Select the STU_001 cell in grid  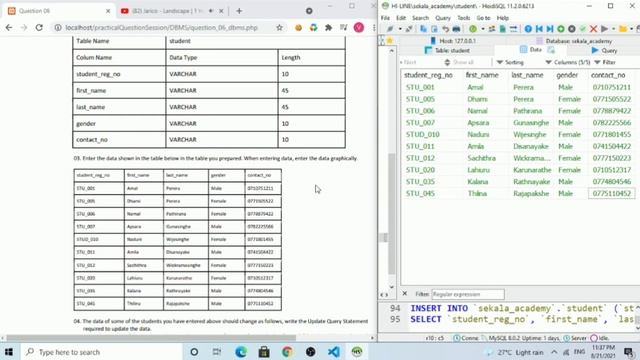click(x=420, y=87)
